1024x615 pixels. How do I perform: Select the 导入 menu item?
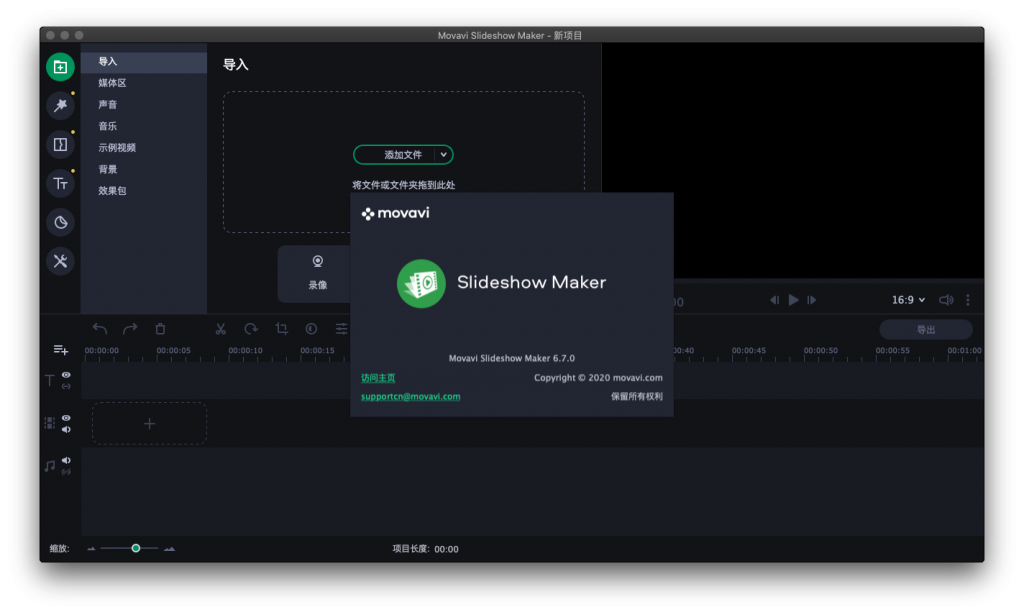[144, 61]
